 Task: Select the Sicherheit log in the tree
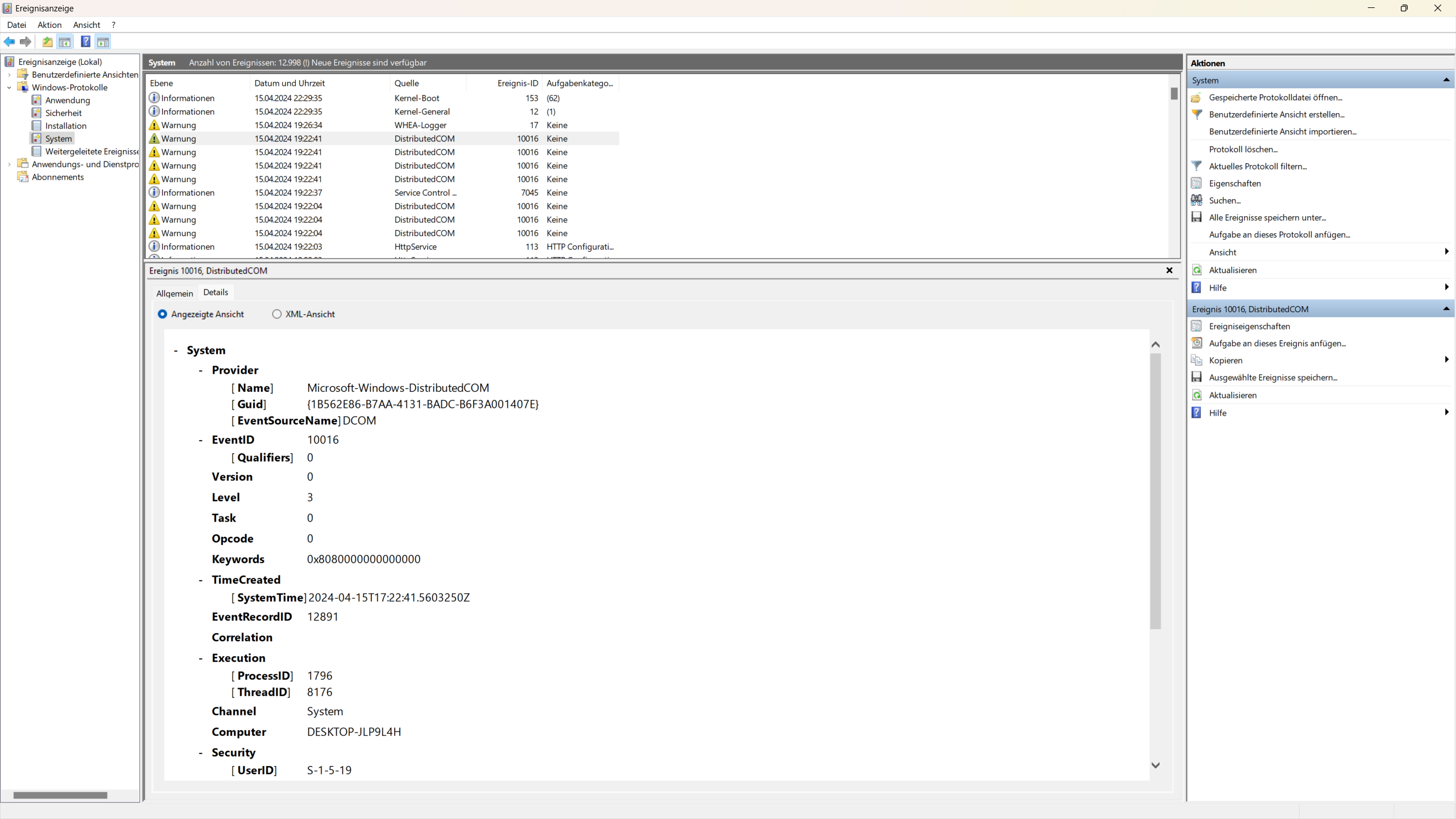pos(63,113)
